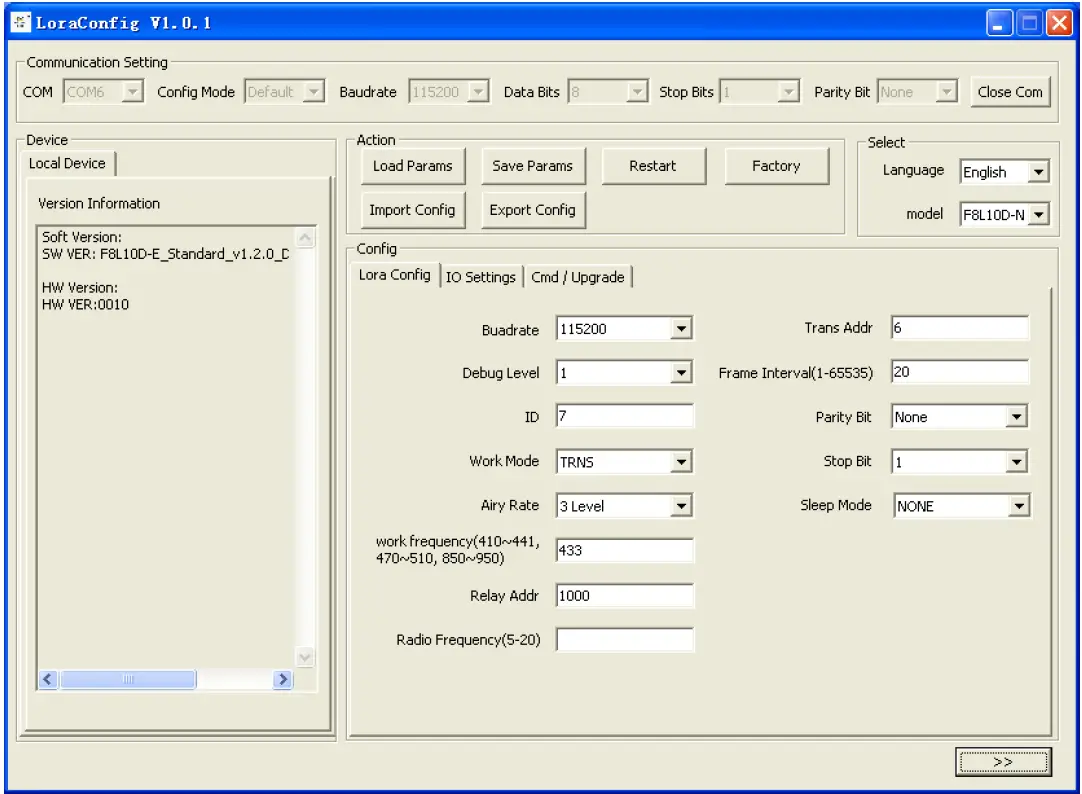Image resolution: width=1082 pixels, height=794 pixels.
Task: Select the Local Device tab
Action: point(67,164)
